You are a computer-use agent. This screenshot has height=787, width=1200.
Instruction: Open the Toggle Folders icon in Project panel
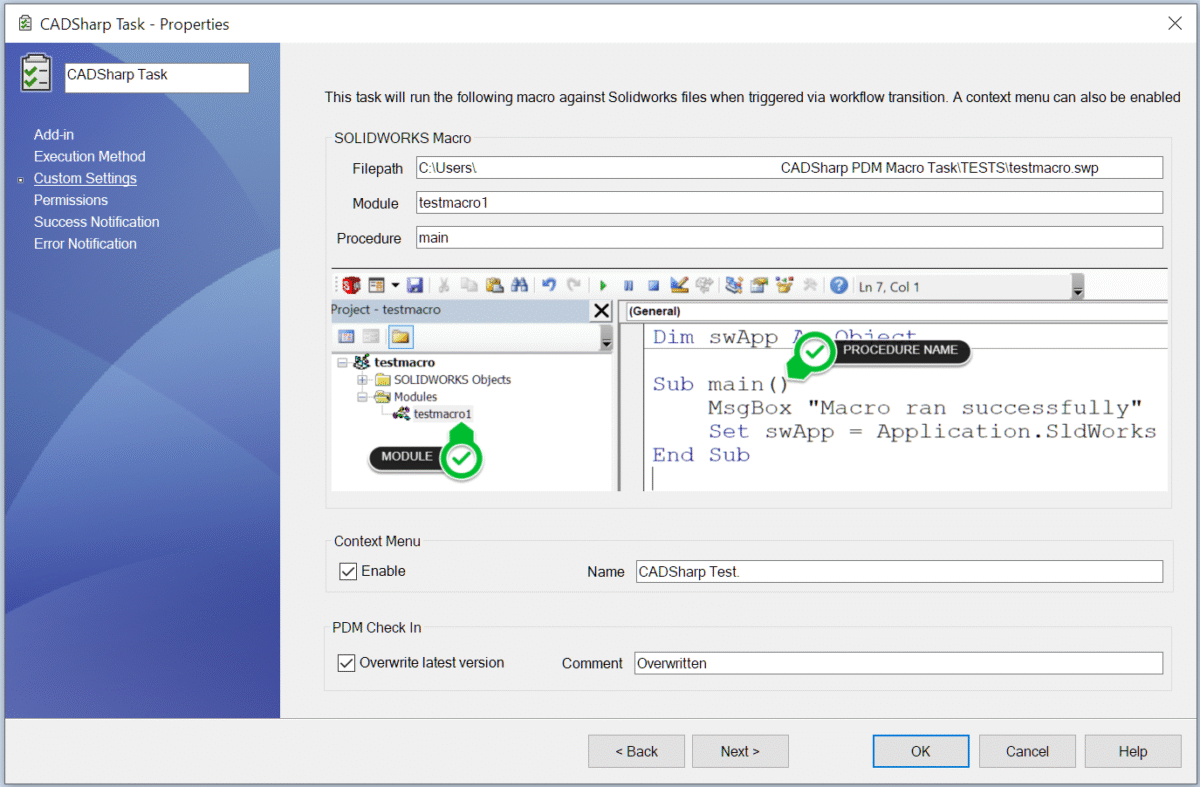pos(401,336)
